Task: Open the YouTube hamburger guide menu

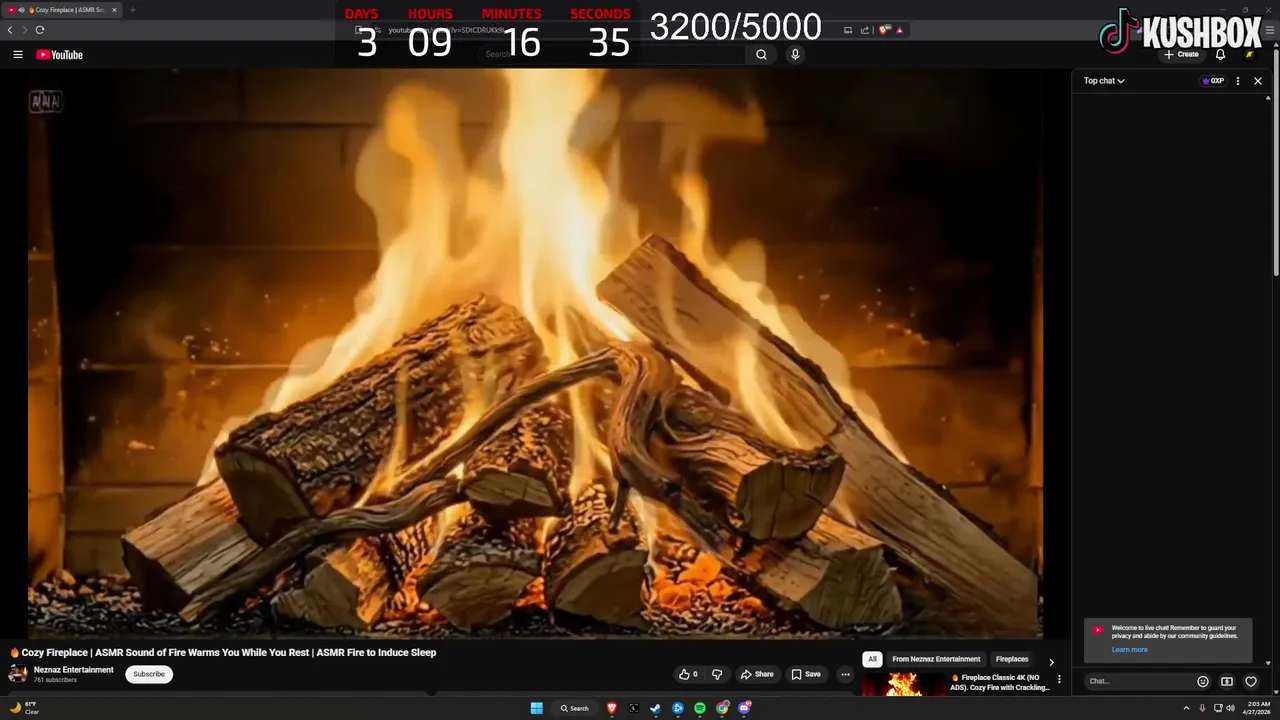Action: tap(17, 55)
